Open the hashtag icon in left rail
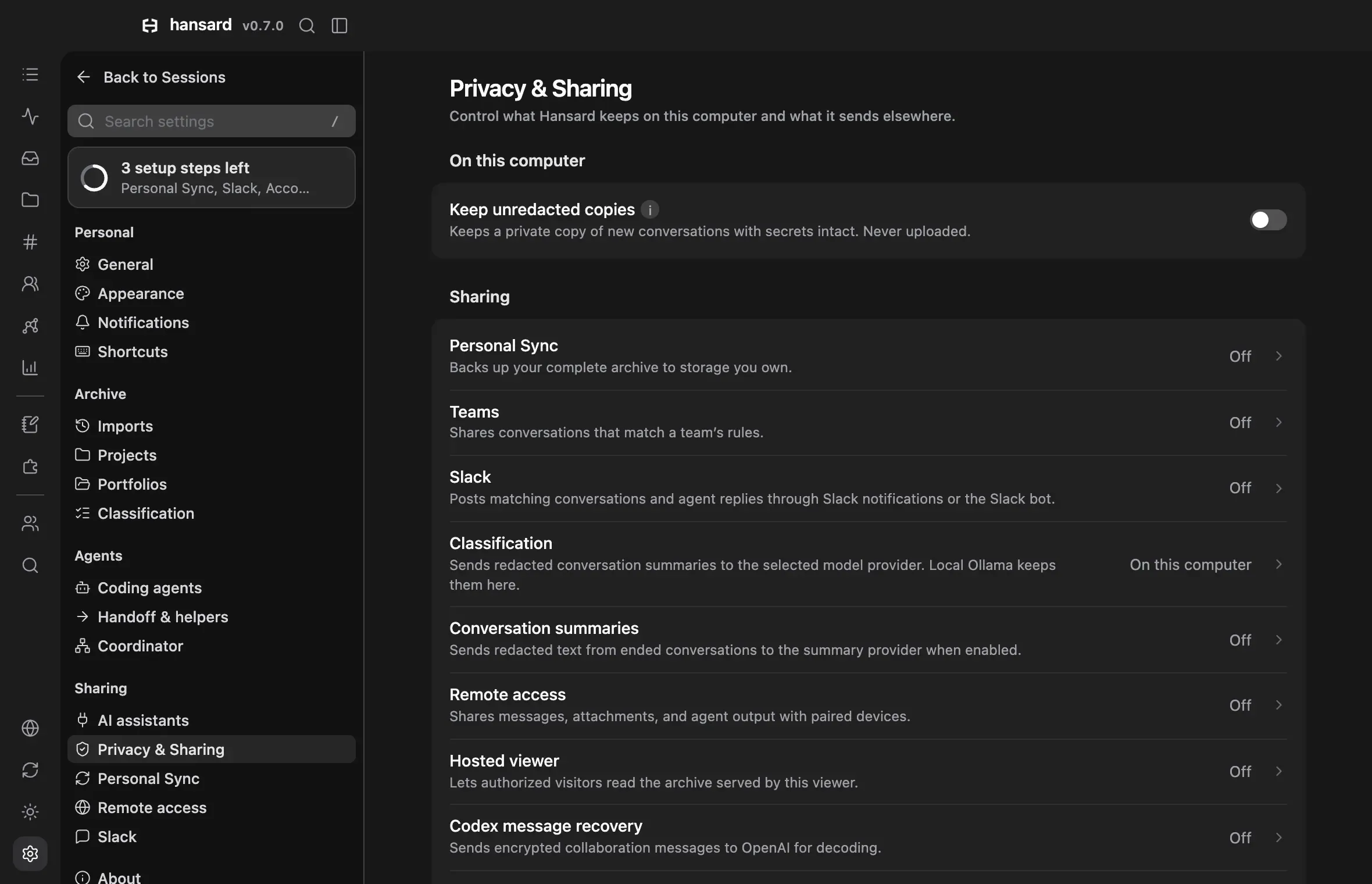 coord(30,242)
